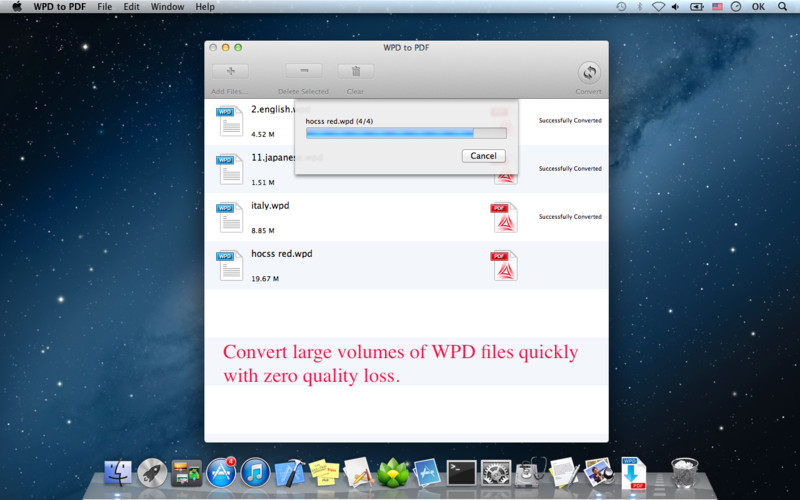This screenshot has width=800, height=500.
Task: Click the volume speaker icon in menu bar
Action: (676, 7)
